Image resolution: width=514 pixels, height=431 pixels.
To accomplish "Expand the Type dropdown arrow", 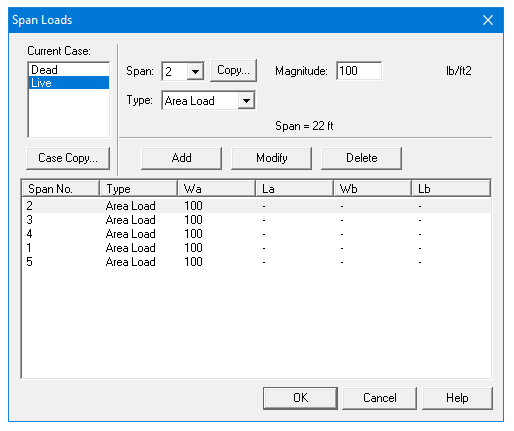I will click(246, 101).
